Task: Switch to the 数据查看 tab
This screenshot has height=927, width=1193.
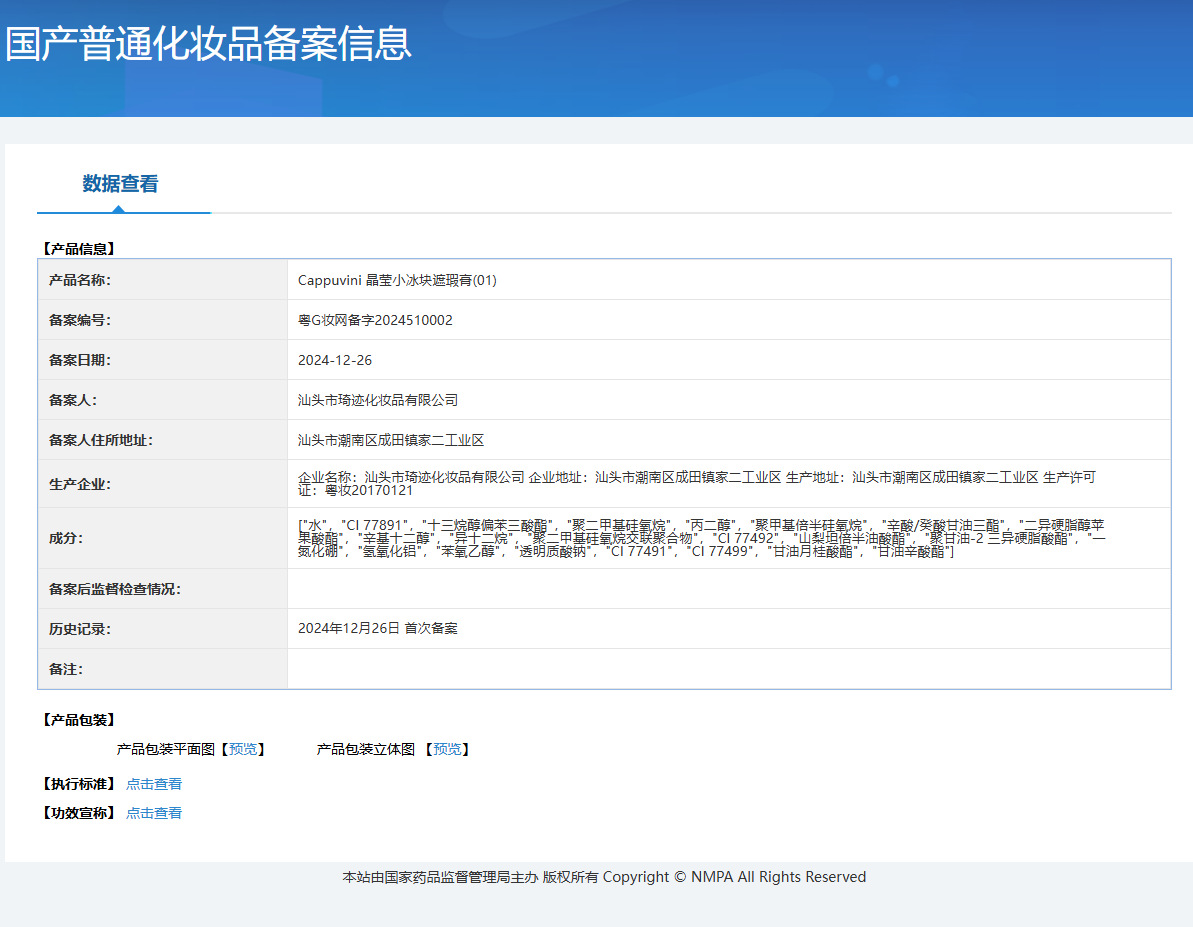Action: tap(120, 184)
